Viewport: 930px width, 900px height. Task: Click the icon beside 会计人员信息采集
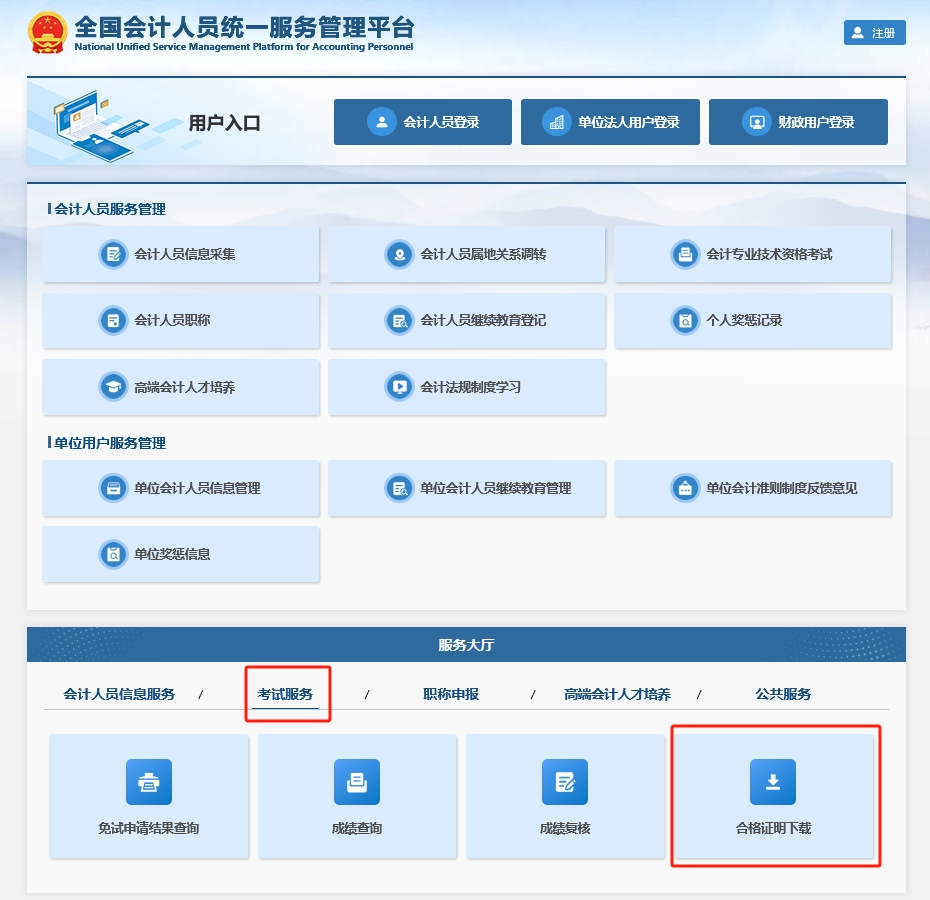(114, 254)
